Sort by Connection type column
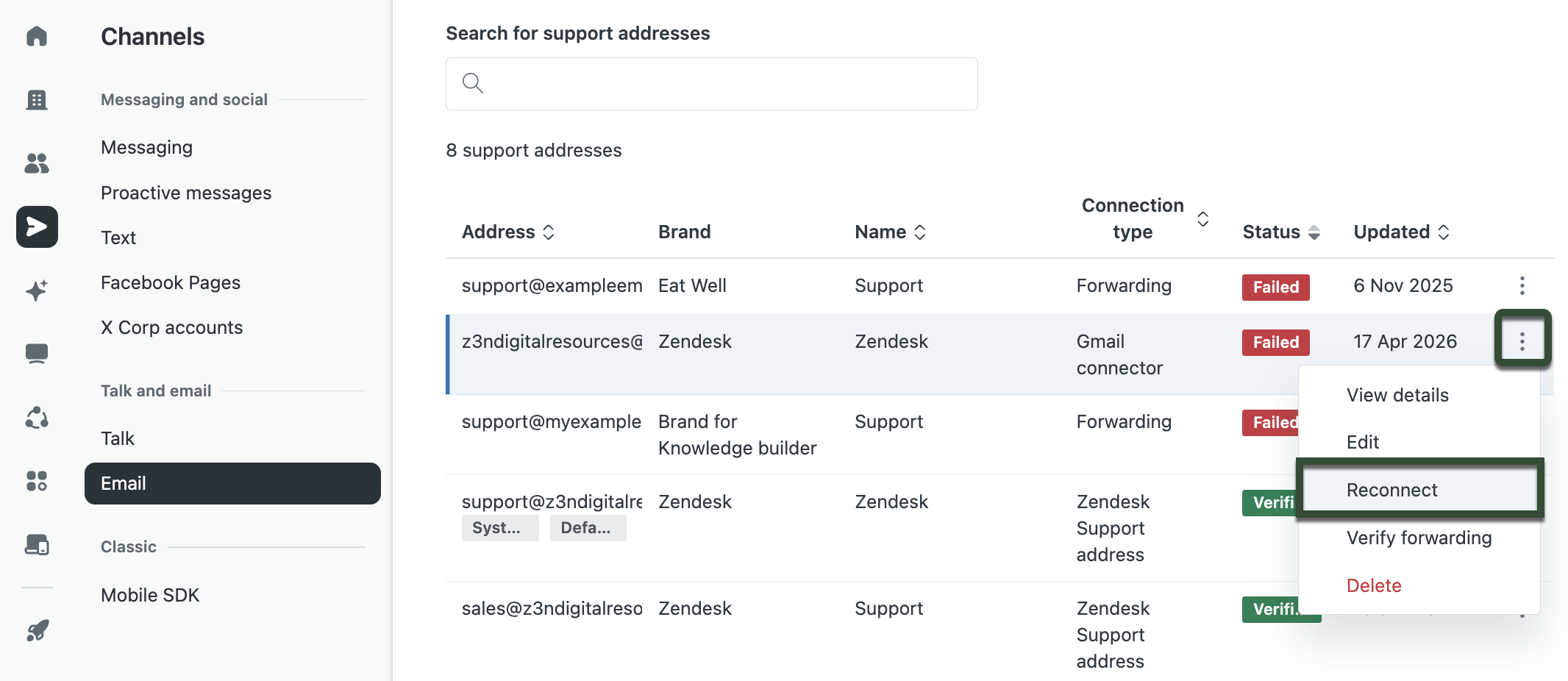This screenshot has width=1568, height=681. point(1144,218)
